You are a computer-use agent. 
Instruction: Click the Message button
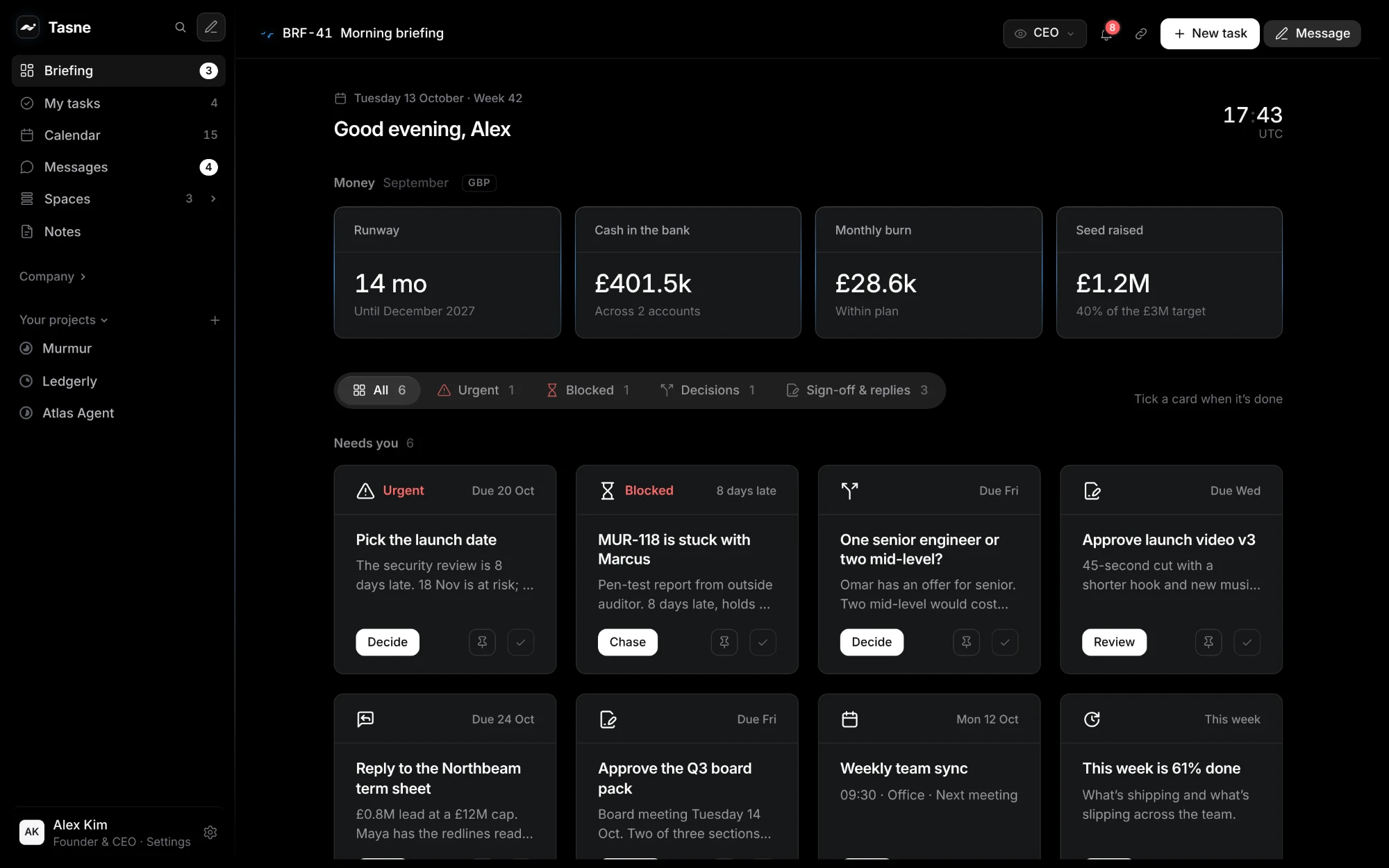coord(1312,33)
